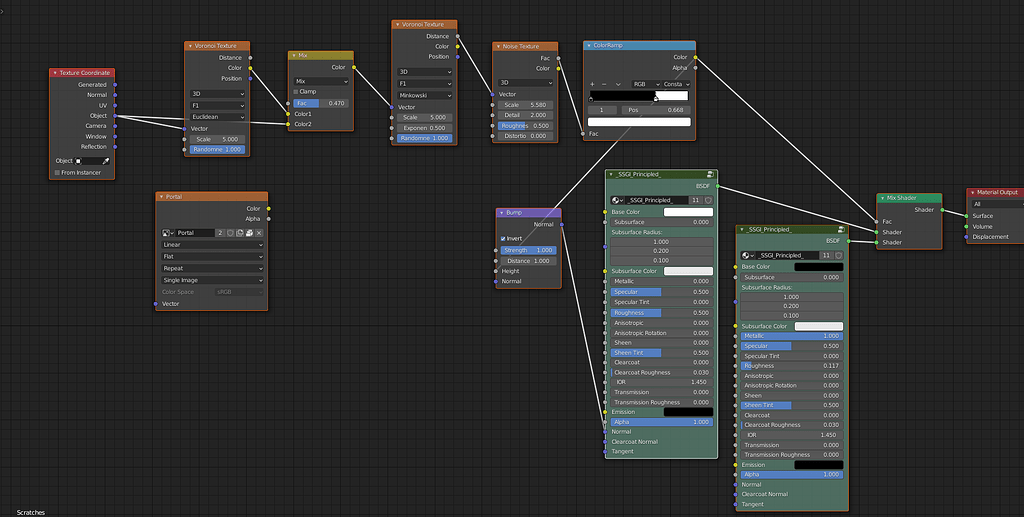This screenshot has height=517, width=1024.
Task: Click Roughness 0.117 slider
Action: (x=792, y=366)
